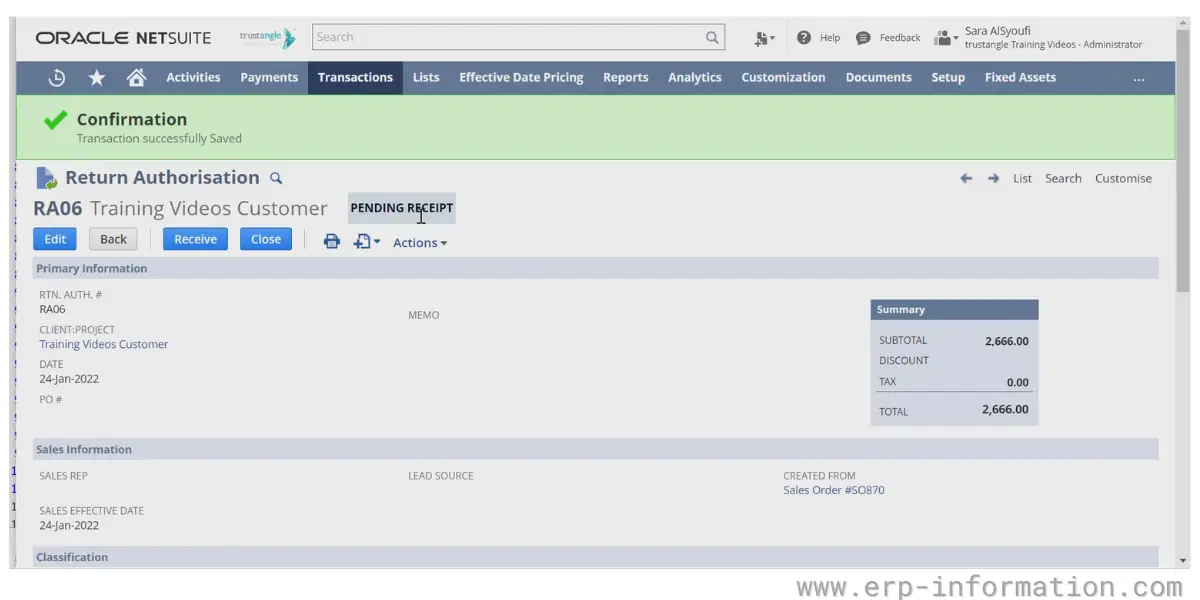Open the Recent Records clock icon

point(57,78)
